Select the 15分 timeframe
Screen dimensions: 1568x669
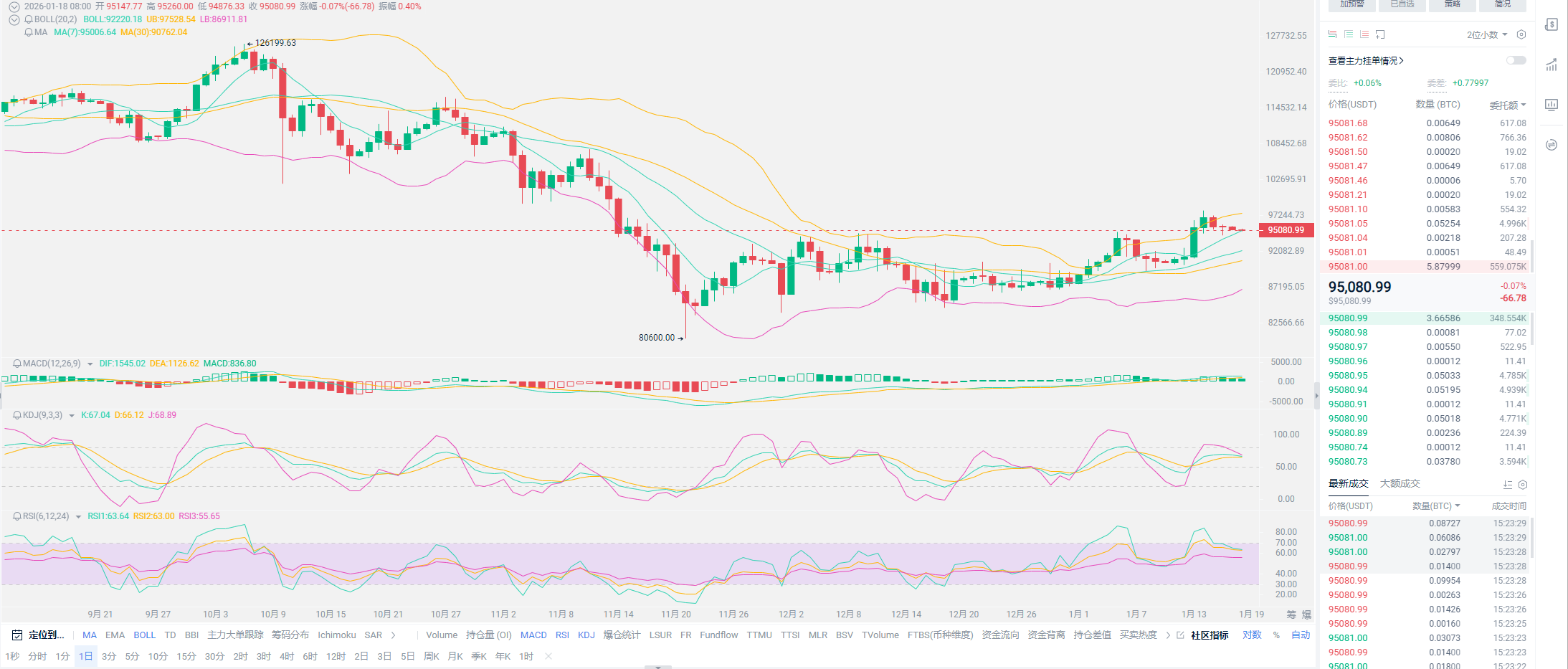pyautogui.click(x=186, y=657)
